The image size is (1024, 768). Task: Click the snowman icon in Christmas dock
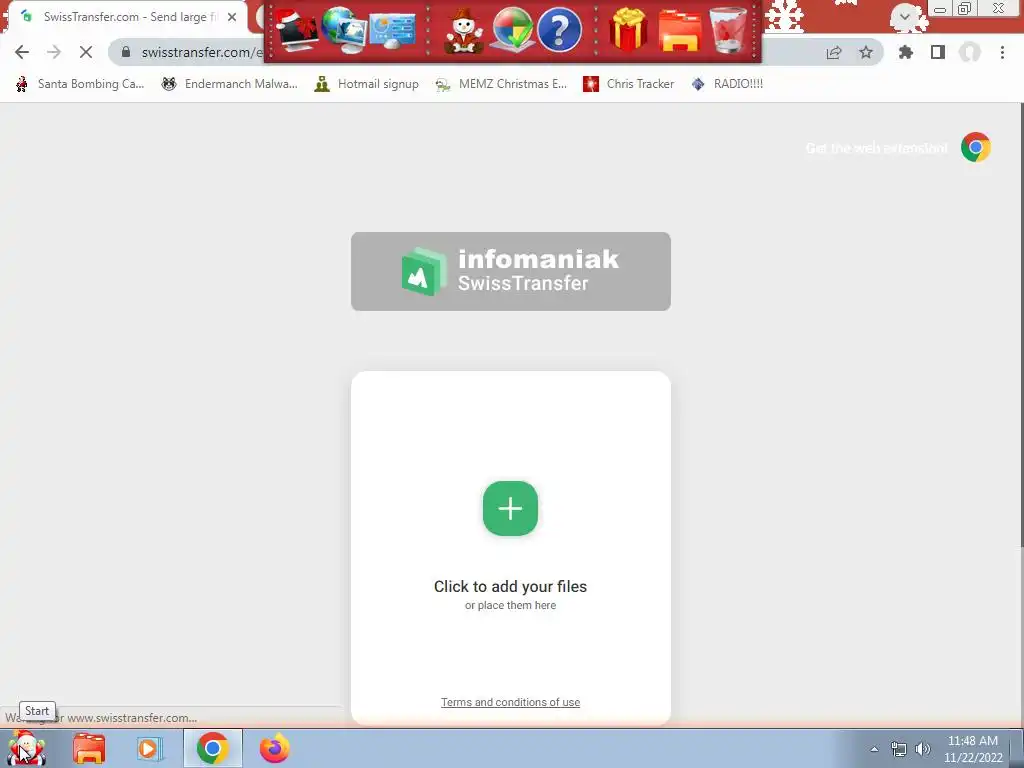(463, 31)
